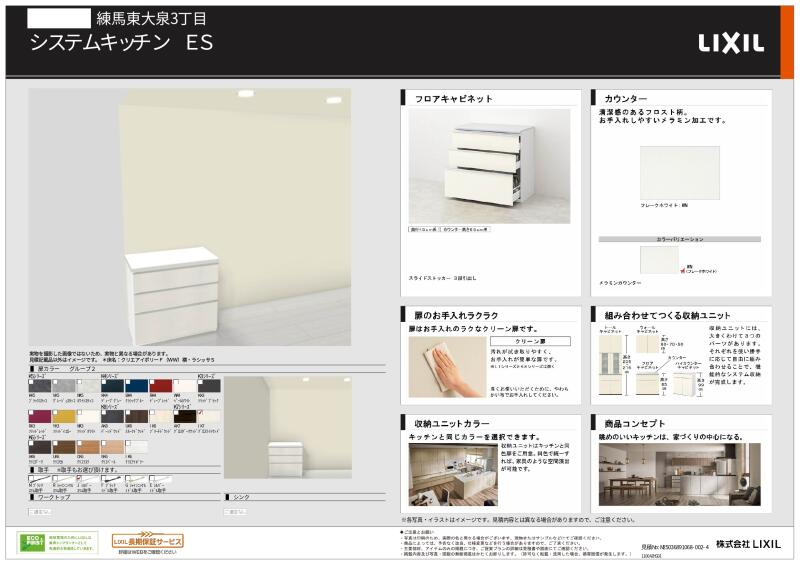
Task: Click the カウンター heading
Action: pos(626,99)
